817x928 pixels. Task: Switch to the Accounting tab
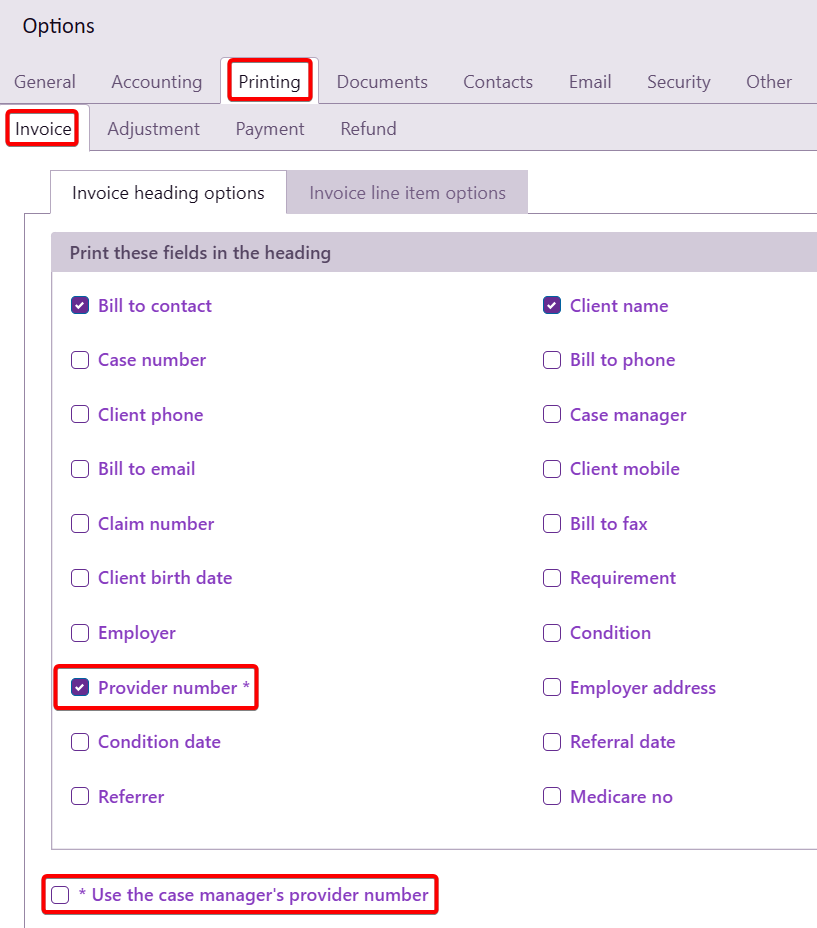click(x=156, y=82)
